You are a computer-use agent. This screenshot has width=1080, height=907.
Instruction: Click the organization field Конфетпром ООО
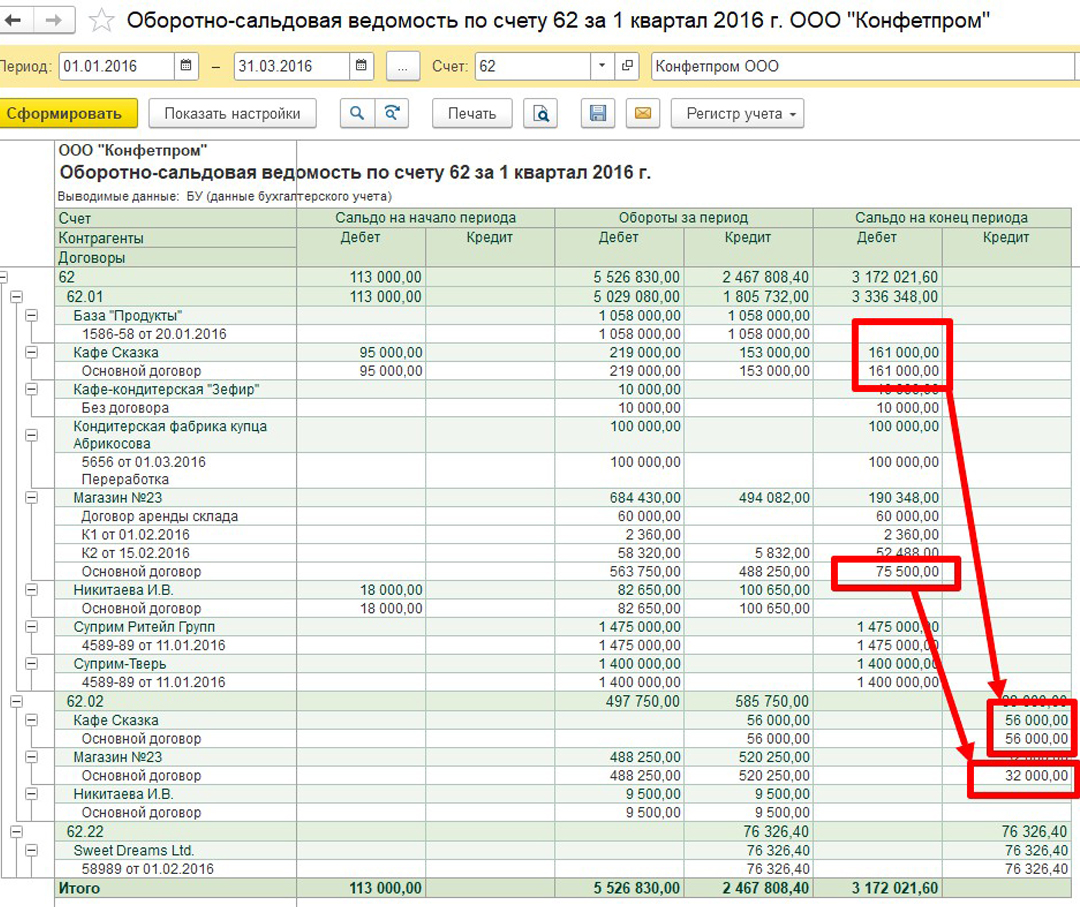860,67
